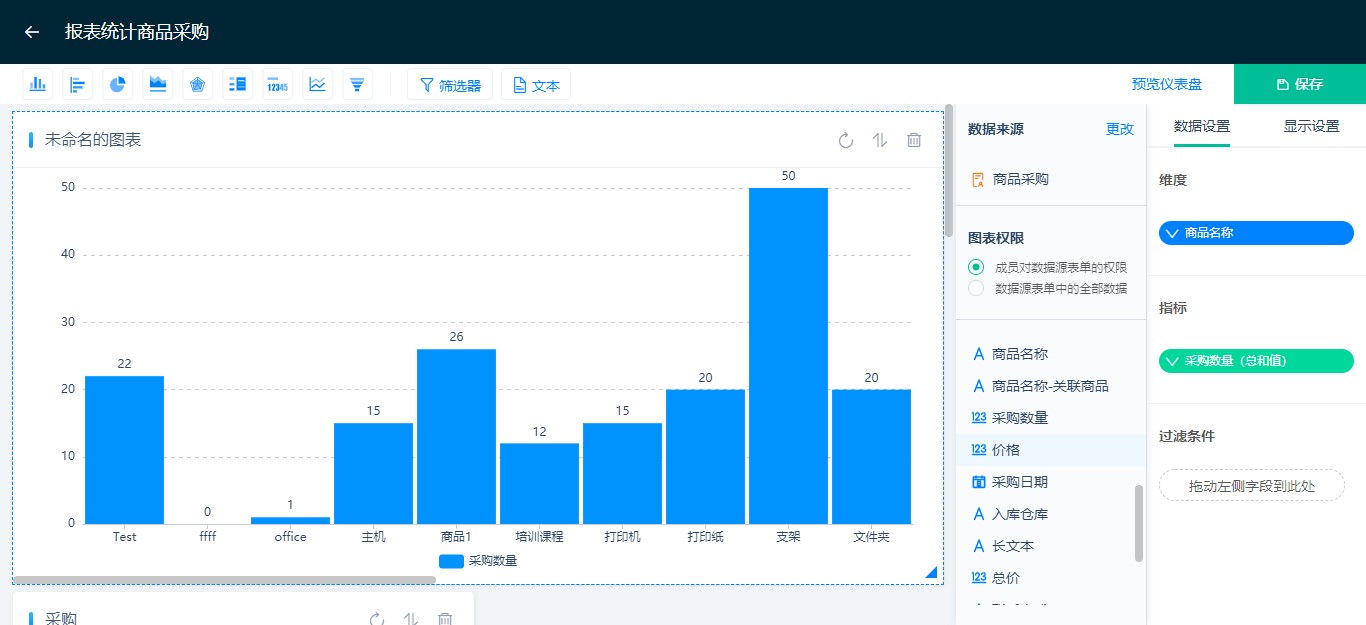Insert a detail table widget

pyautogui.click(x=238, y=84)
